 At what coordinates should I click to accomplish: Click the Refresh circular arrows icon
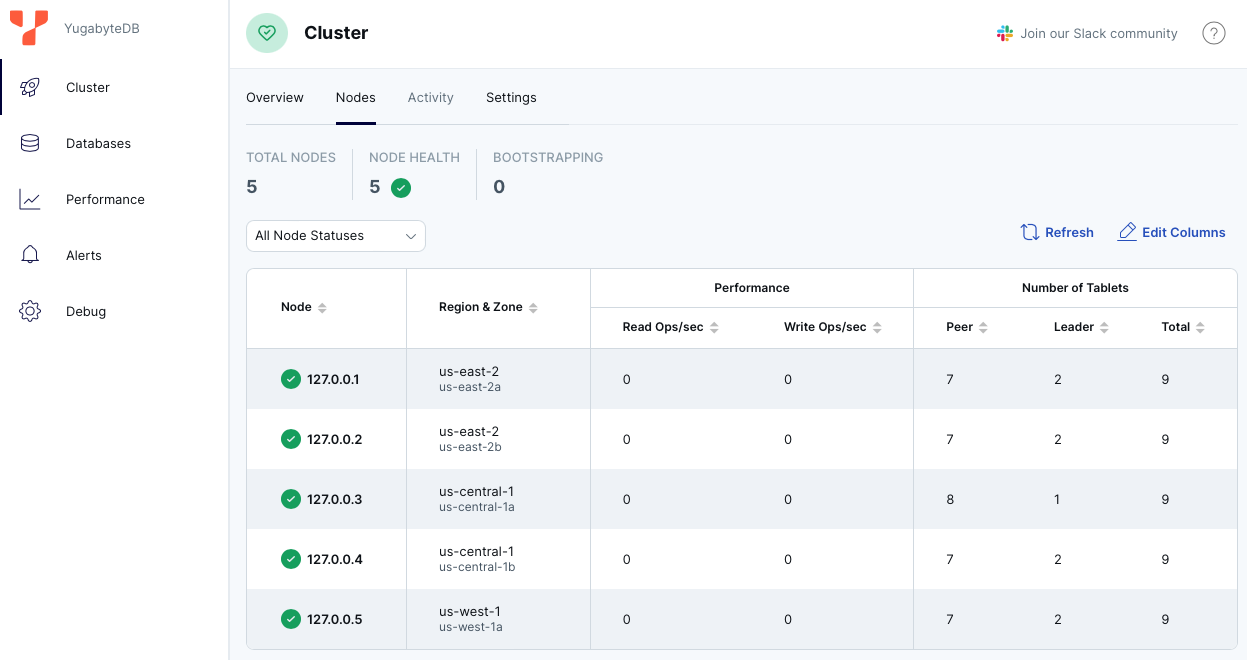point(1030,232)
